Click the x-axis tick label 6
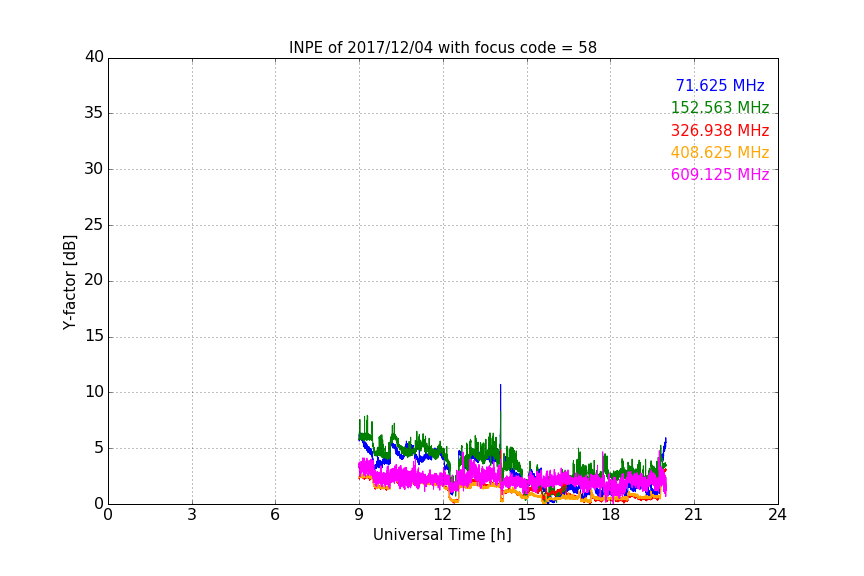The image size is (864, 576). coord(276,515)
